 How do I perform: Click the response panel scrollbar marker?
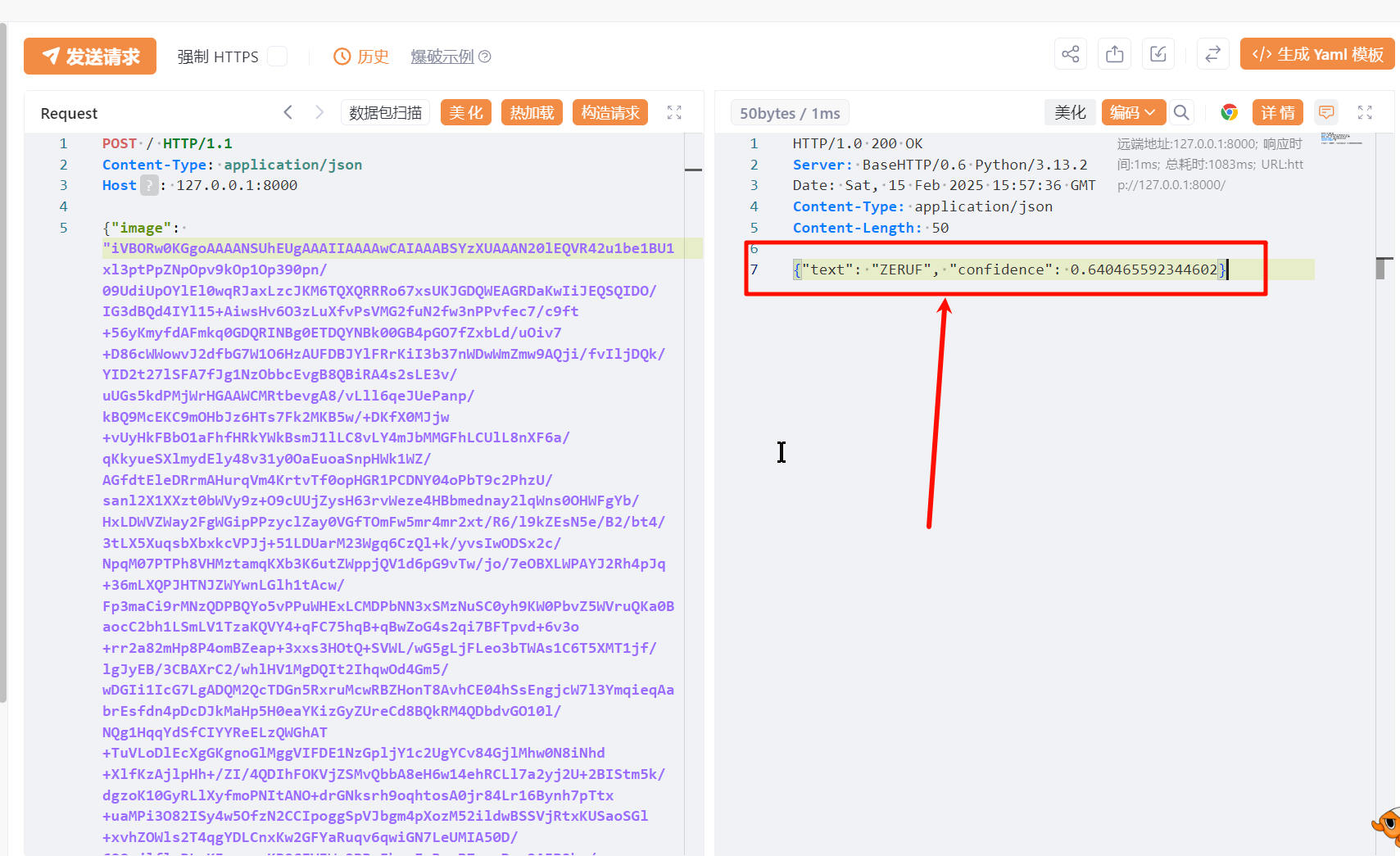(x=1383, y=268)
